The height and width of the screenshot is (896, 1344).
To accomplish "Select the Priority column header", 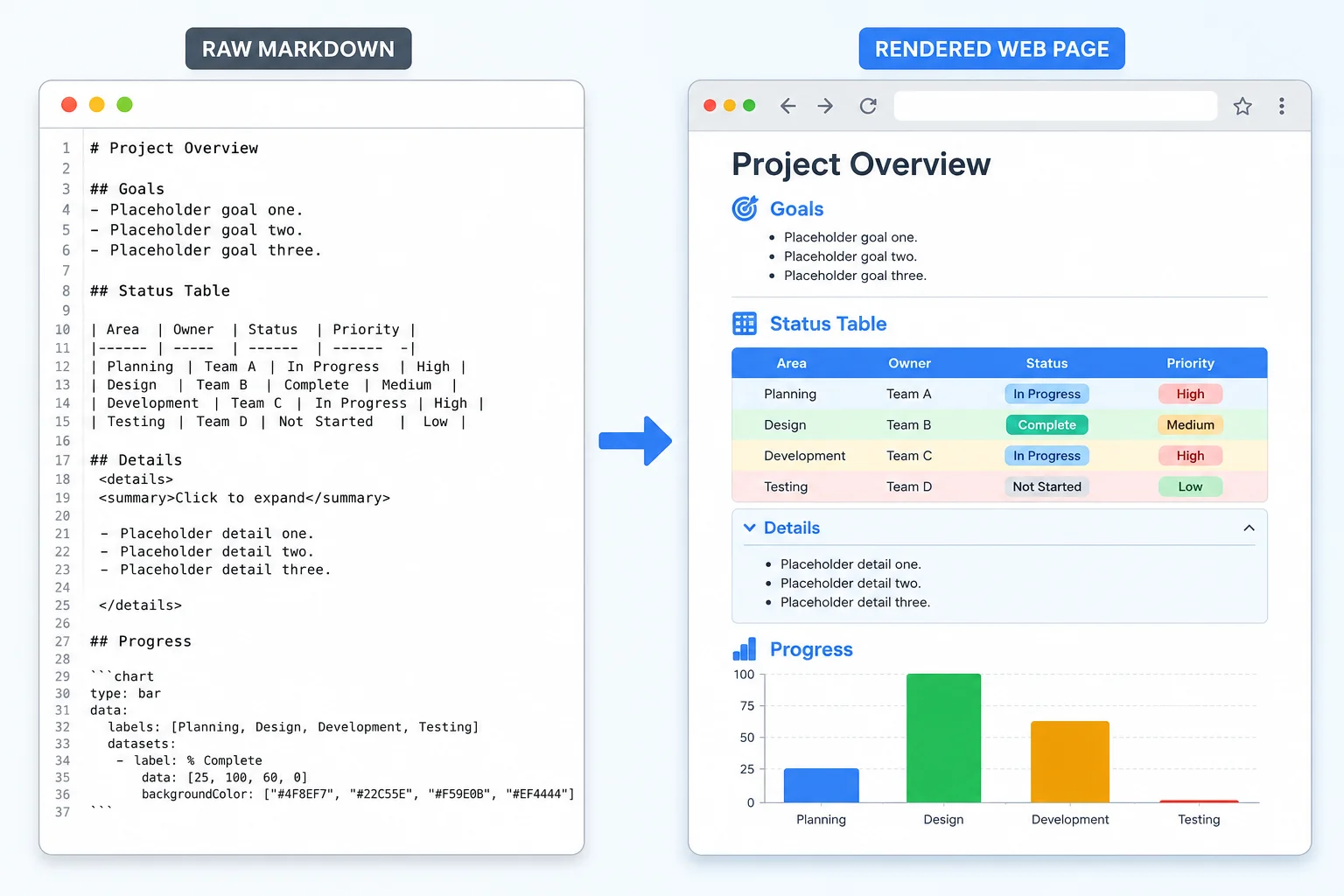I will [1190, 363].
